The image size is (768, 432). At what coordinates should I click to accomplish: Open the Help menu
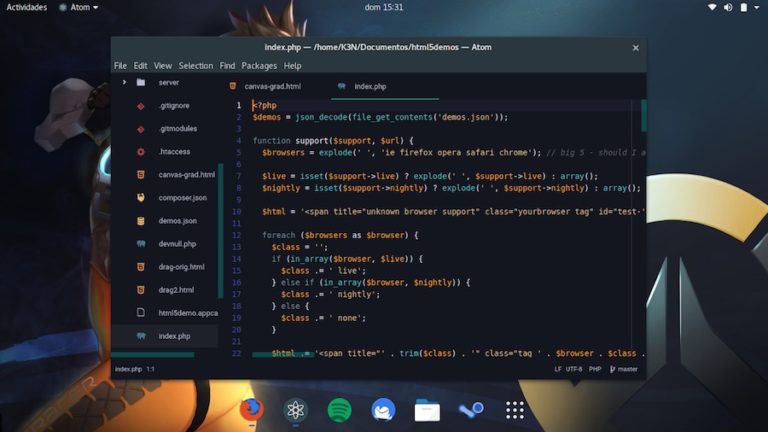click(292, 66)
